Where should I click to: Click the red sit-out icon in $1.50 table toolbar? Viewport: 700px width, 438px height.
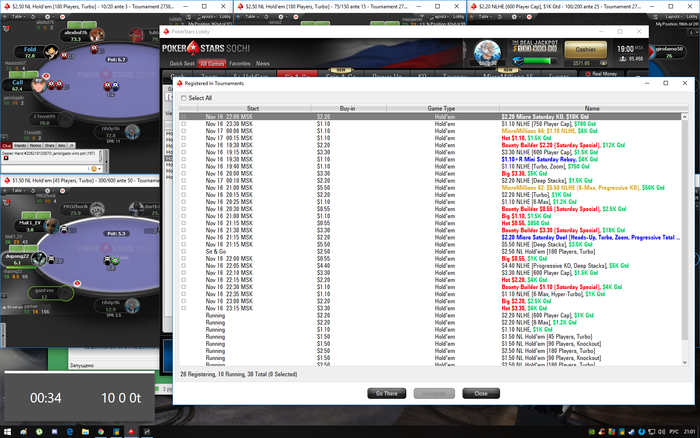(62, 191)
